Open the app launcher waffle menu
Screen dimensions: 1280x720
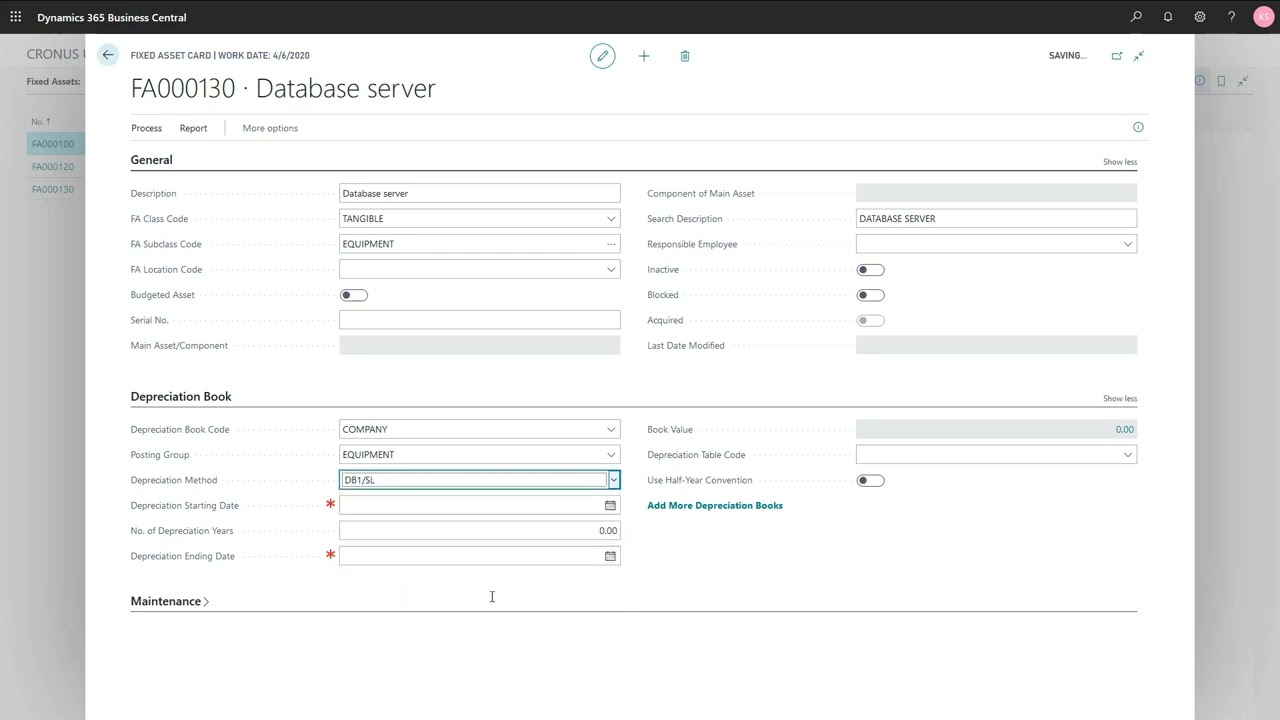point(15,17)
